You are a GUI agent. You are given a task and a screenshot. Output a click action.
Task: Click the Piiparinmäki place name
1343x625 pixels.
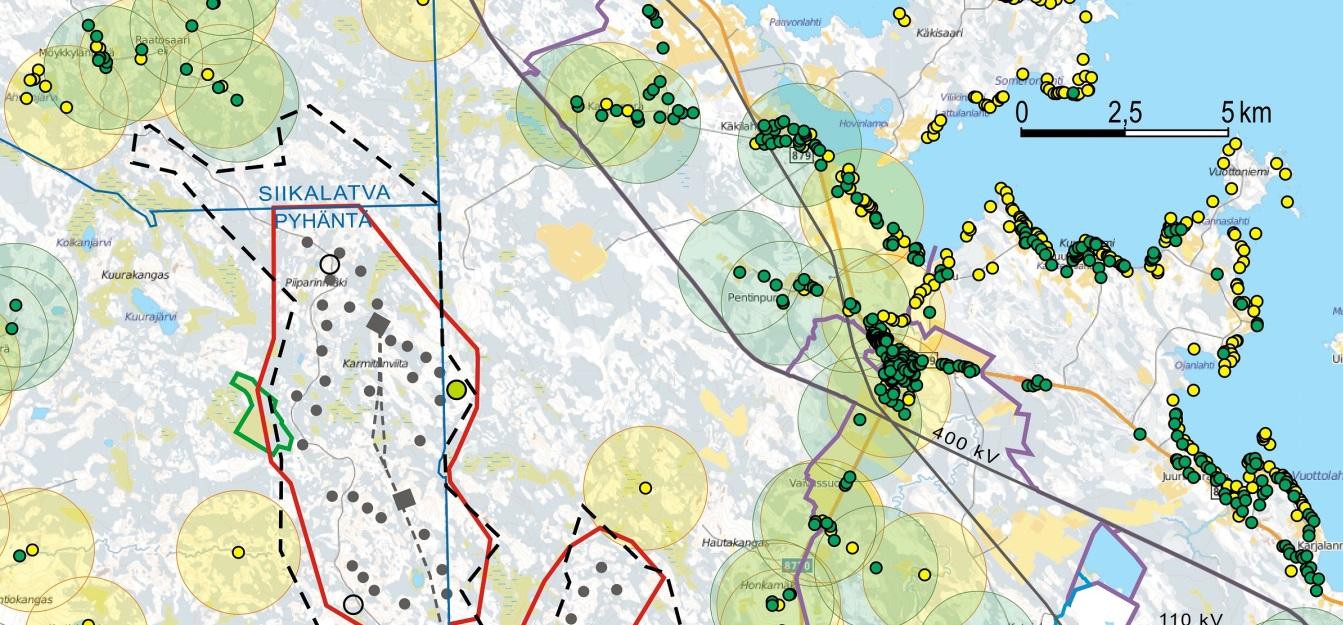(315, 282)
